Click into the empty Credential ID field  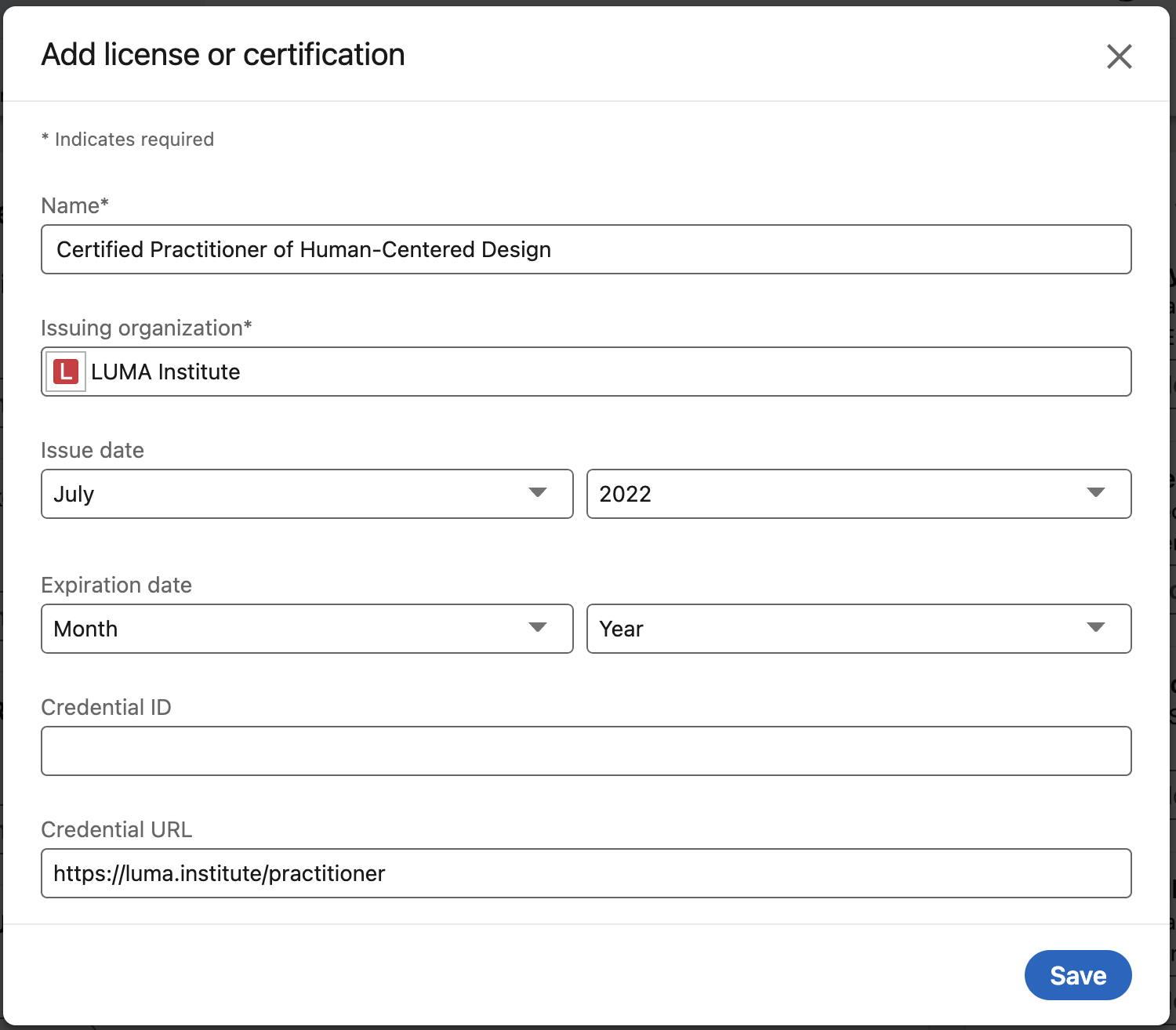click(586, 751)
